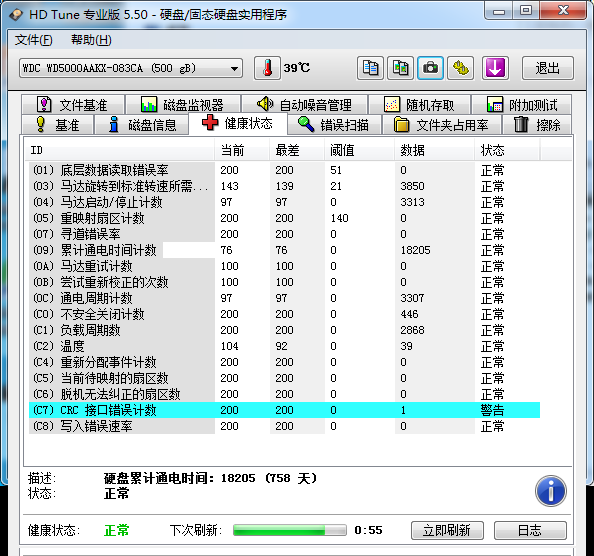Click data value 2868 in table
This screenshot has height=556, width=594.
[x=412, y=330]
